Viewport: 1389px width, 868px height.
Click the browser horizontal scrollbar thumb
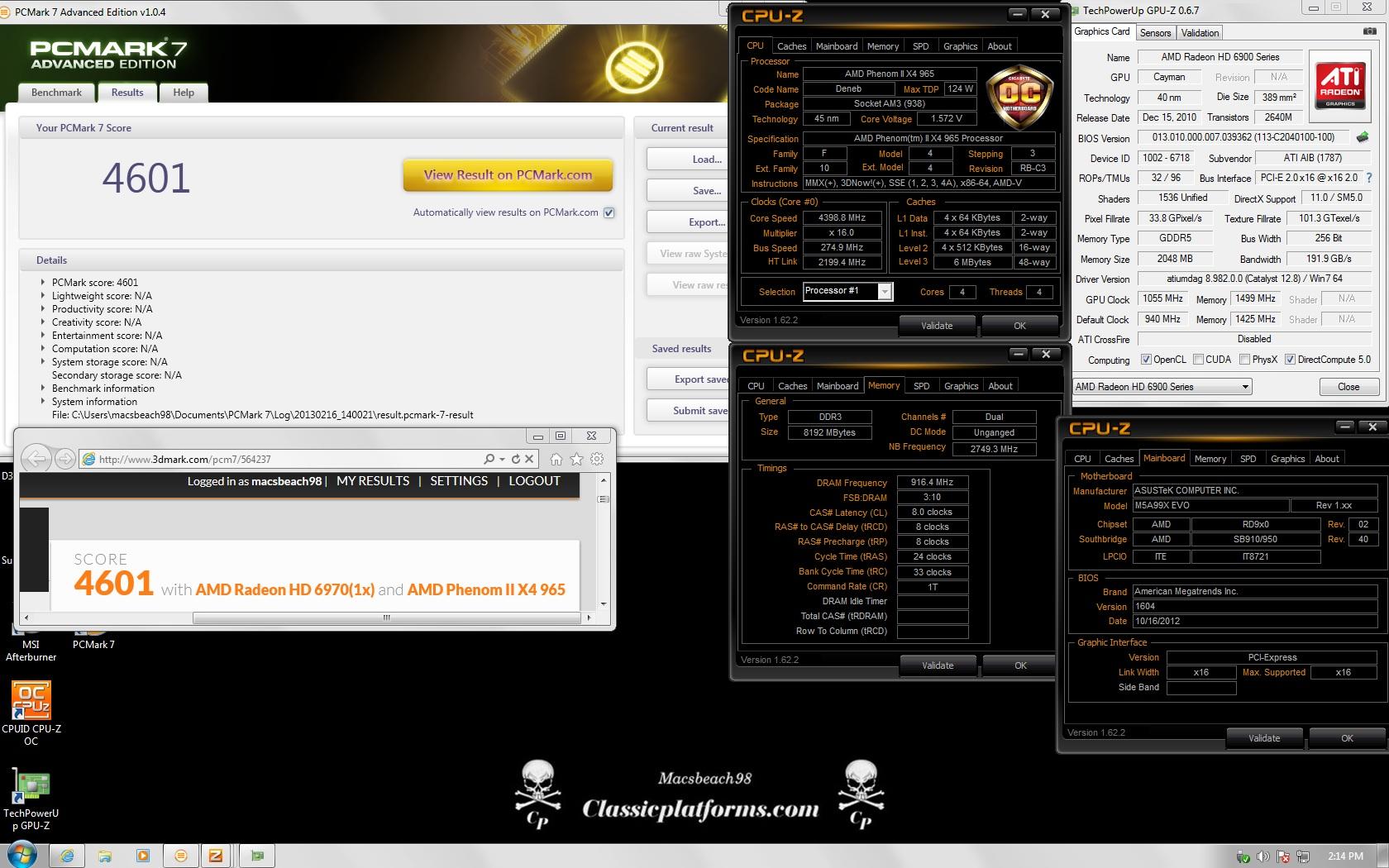click(385, 618)
